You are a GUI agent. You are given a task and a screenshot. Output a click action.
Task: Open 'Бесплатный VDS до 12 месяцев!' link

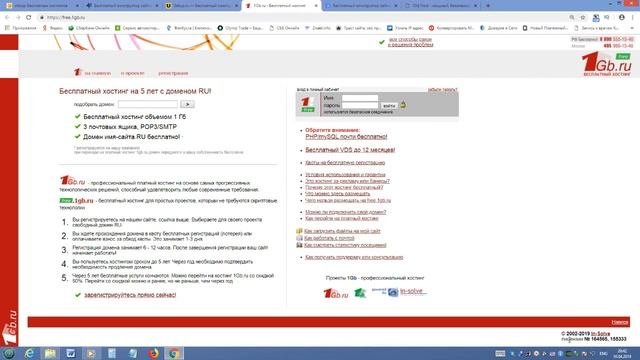[350, 150]
